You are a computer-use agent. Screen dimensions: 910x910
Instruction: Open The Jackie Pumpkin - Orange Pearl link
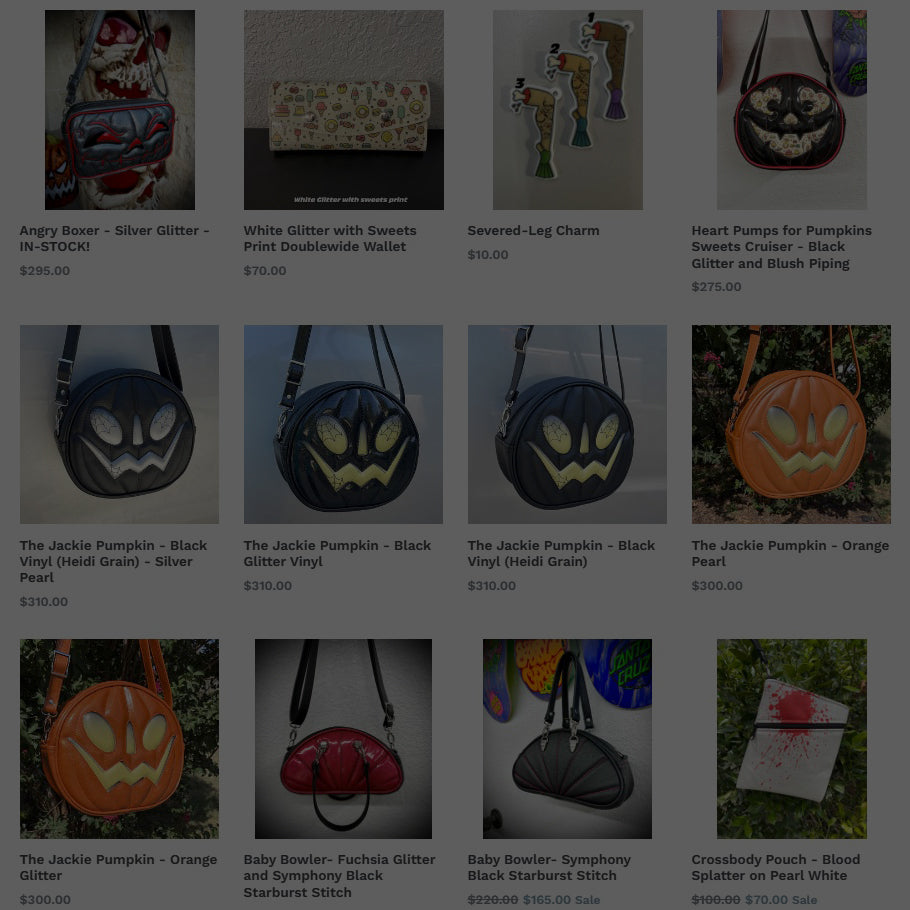(790, 553)
